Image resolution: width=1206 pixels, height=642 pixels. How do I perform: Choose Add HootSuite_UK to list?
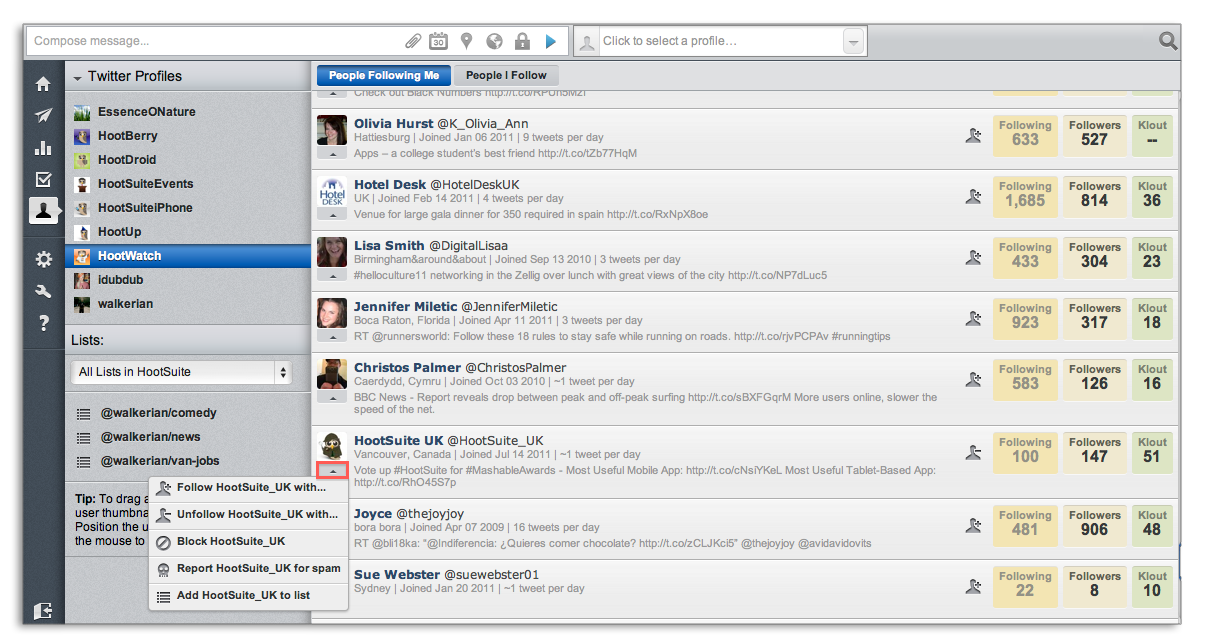(249, 596)
